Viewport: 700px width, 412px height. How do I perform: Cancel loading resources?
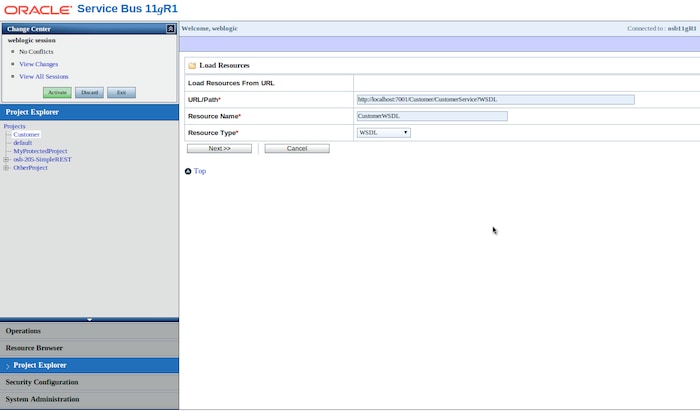pos(297,149)
